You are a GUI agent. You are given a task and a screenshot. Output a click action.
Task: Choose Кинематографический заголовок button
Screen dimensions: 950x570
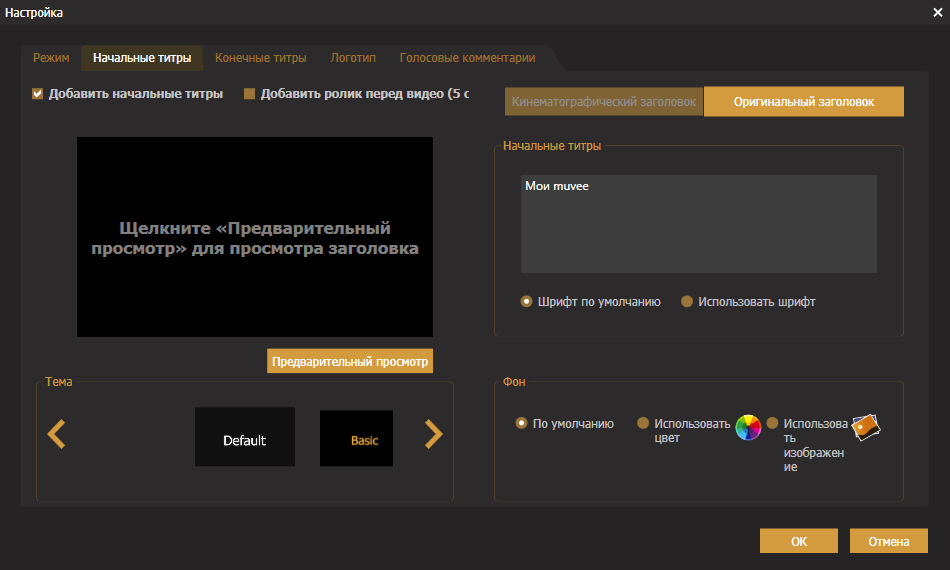click(603, 102)
